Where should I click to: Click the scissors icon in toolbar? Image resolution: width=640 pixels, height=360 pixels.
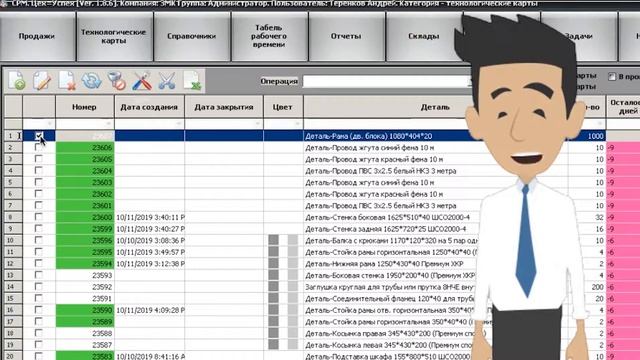tap(167, 80)
